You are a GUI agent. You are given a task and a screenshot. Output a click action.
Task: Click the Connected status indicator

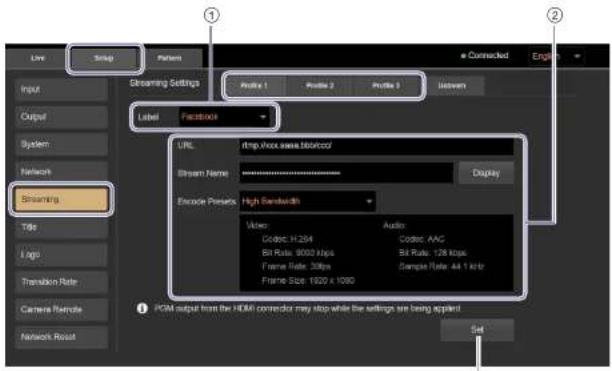[x=485, y=55]
